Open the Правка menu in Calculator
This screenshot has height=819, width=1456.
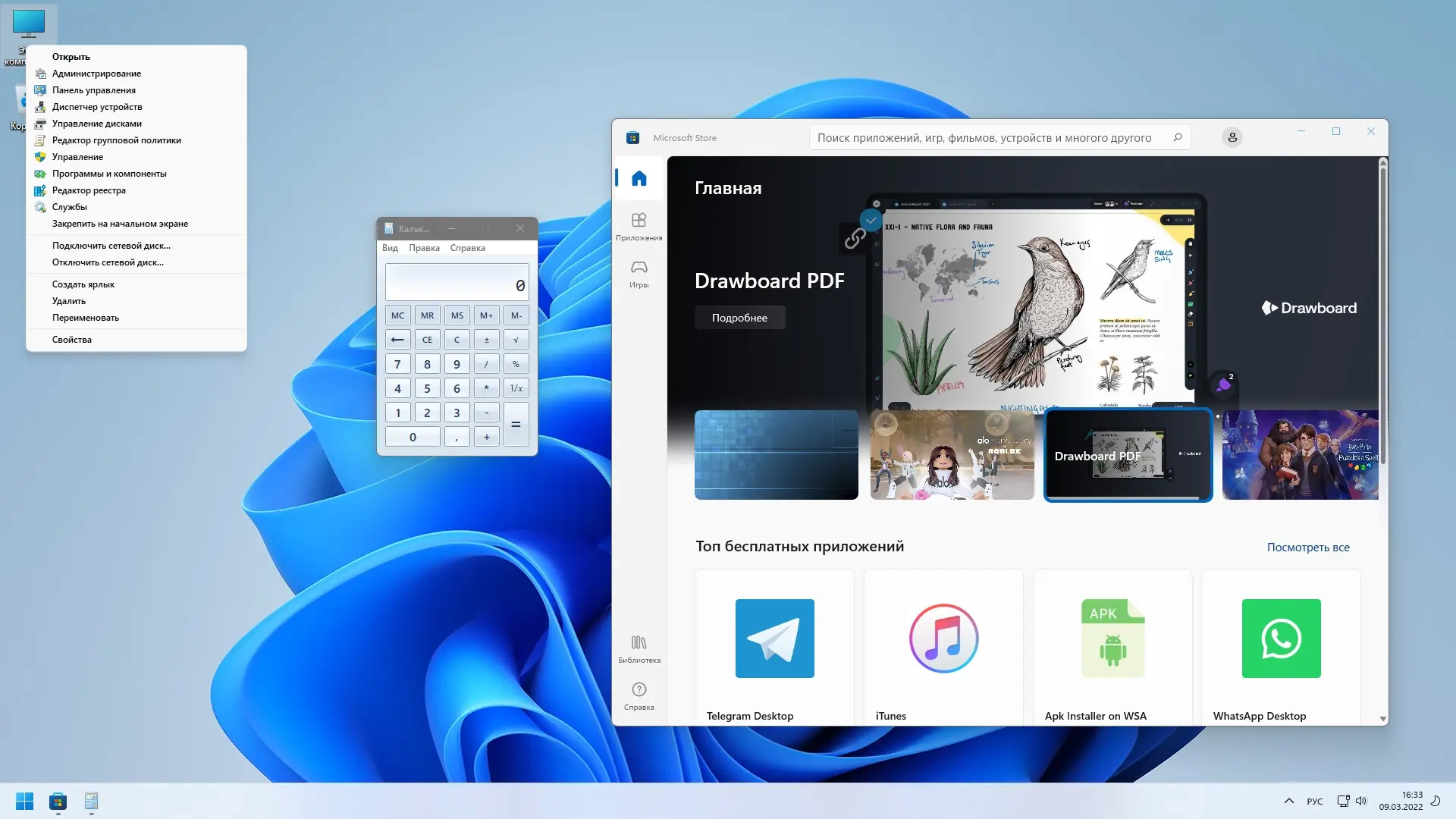pos(424,248)
